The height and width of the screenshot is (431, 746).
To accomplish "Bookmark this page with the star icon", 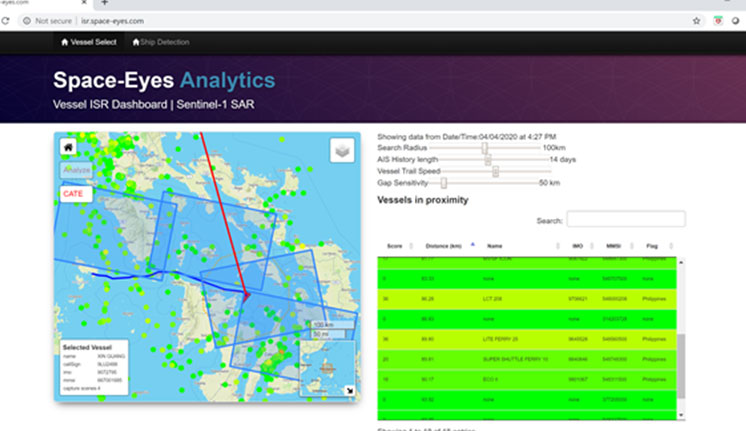I will (696, 20).
